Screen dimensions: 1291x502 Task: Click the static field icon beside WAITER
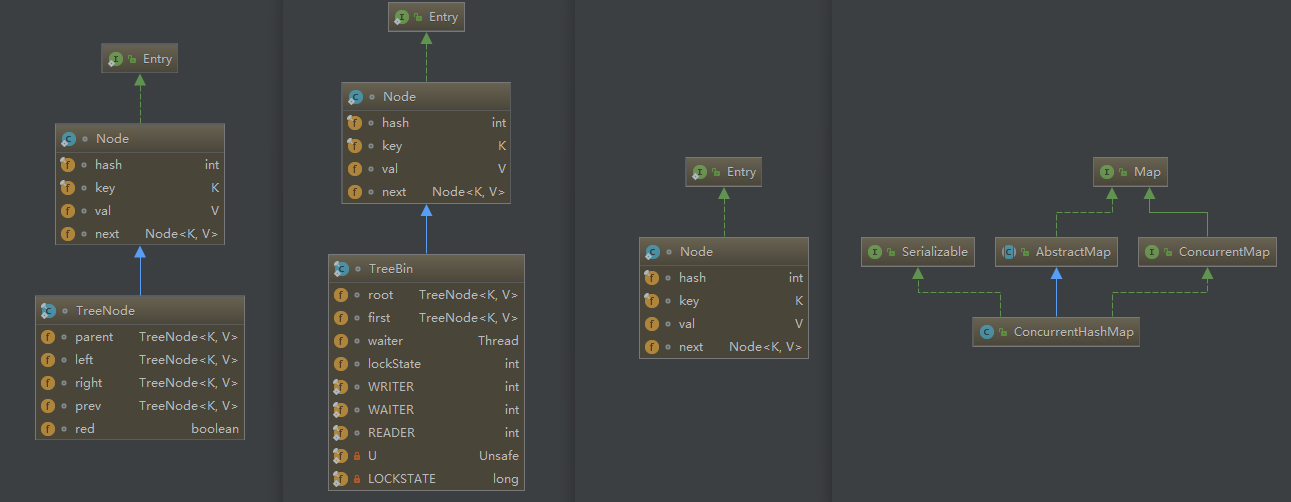point(341,410)
